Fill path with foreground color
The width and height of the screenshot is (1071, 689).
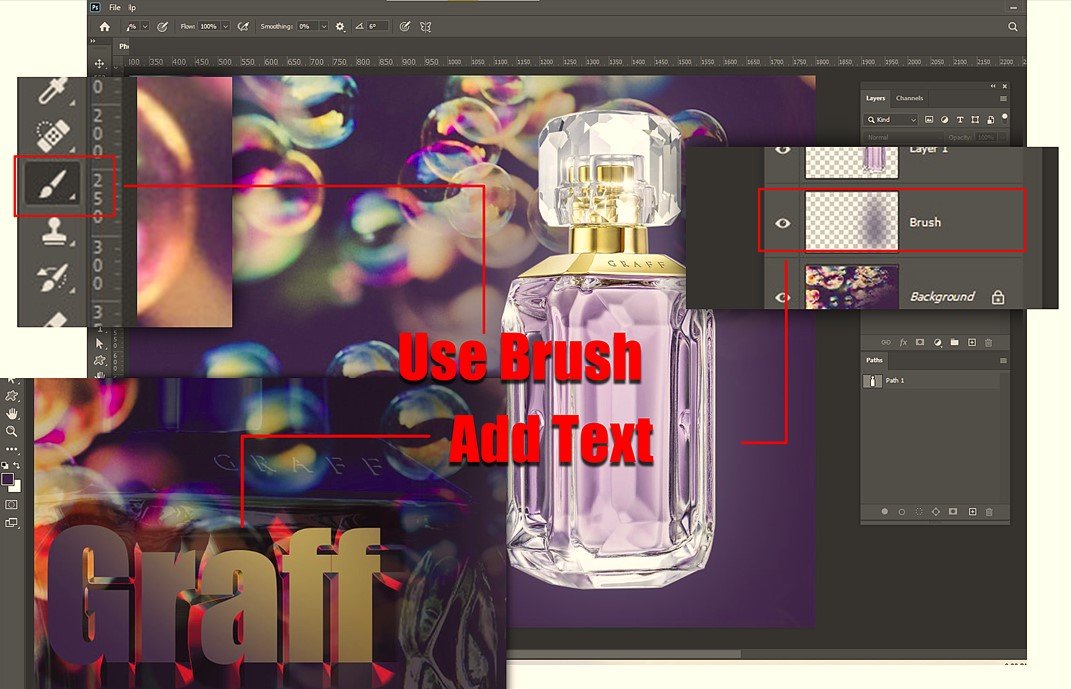pos(885,511)
